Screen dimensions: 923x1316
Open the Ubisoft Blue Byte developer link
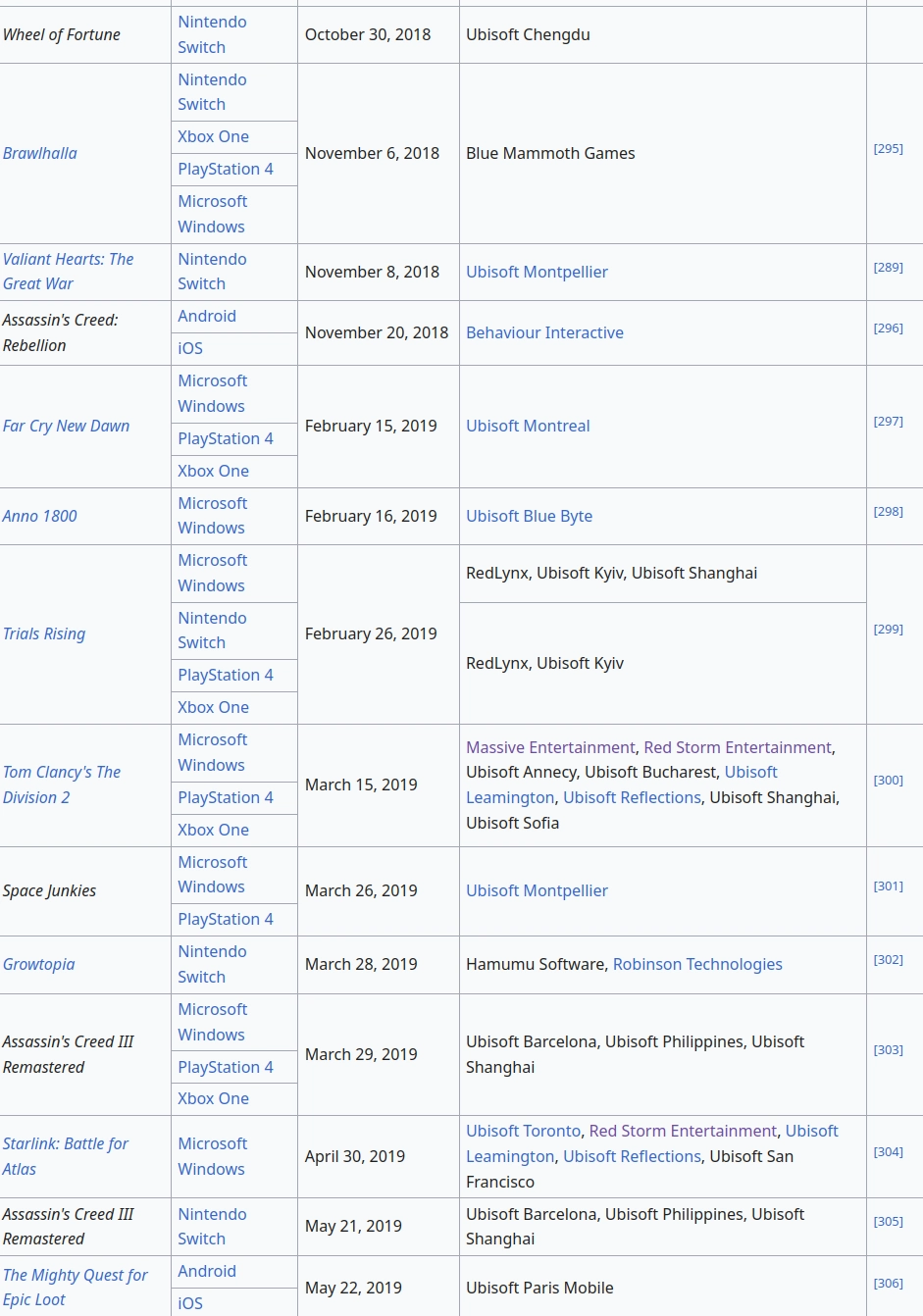[529, 516]
